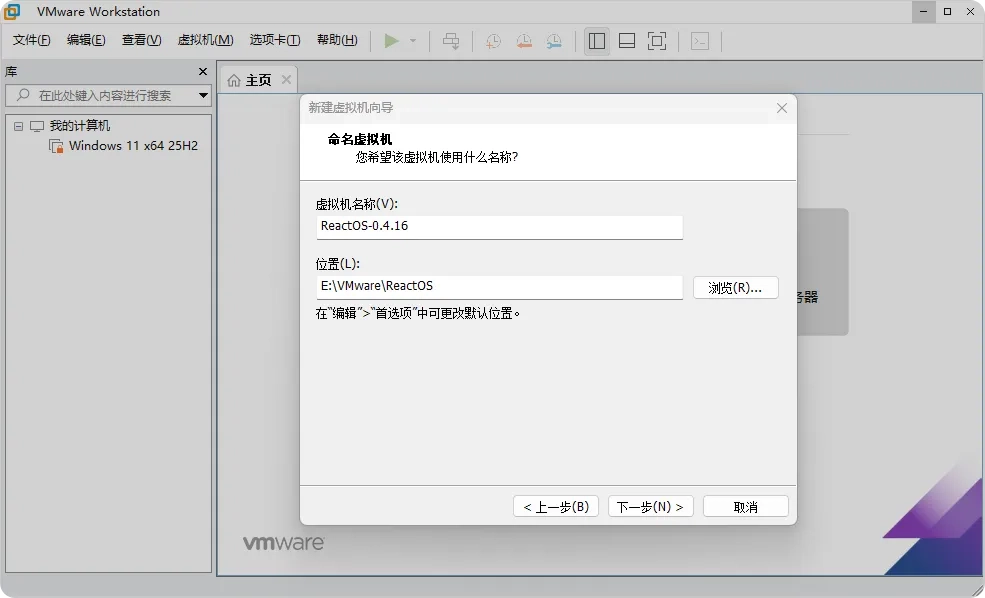The height and width of the screenshot is (598, 985).
Task: Click the 您希望该虚拟机使用什么名称? text
Action: 437,157
